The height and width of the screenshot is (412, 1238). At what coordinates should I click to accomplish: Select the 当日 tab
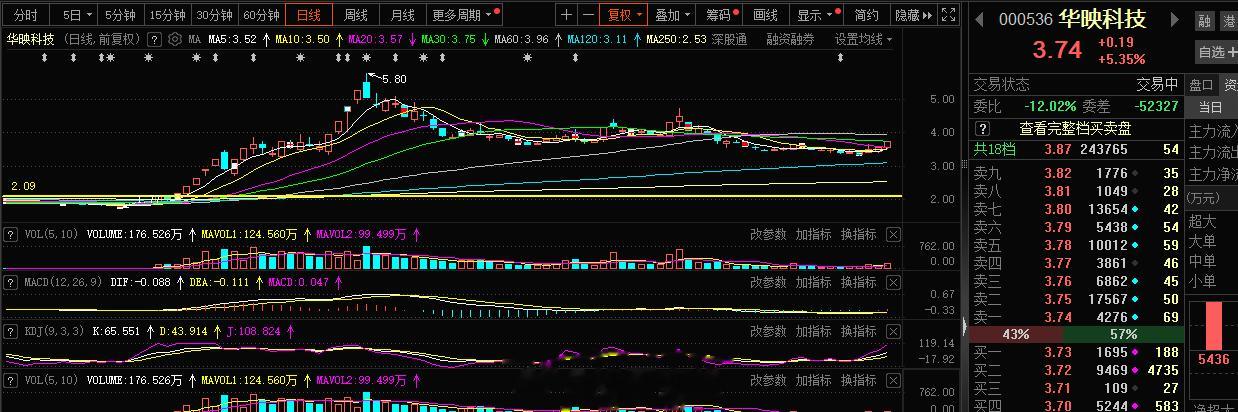(1210, 107)
